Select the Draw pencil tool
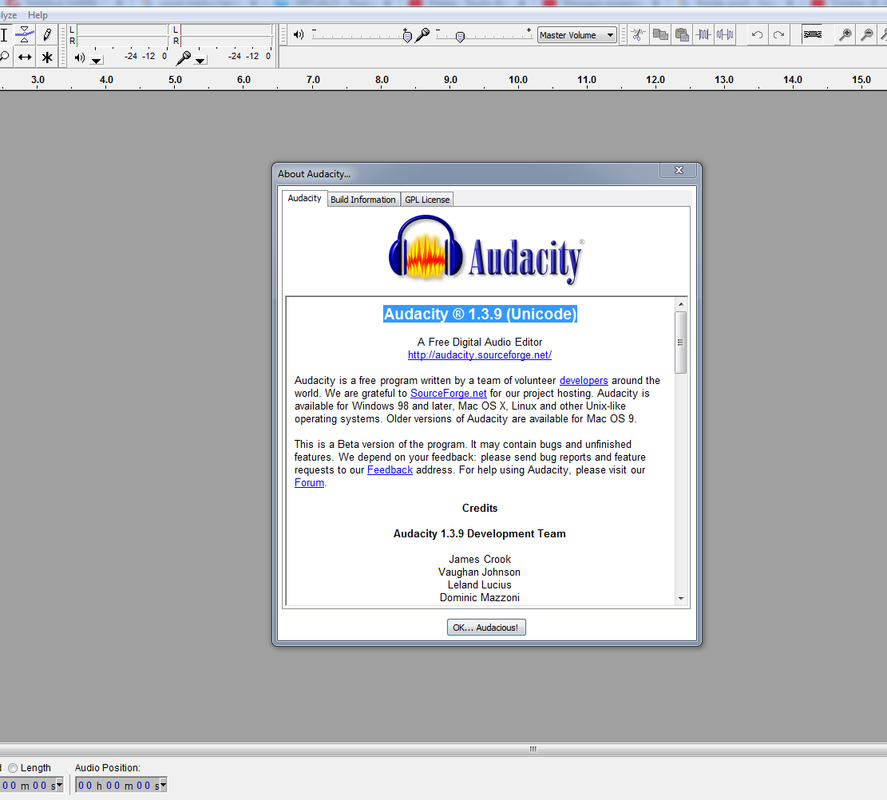The height and width of the screenshot is (800, 887). (47, 35)
